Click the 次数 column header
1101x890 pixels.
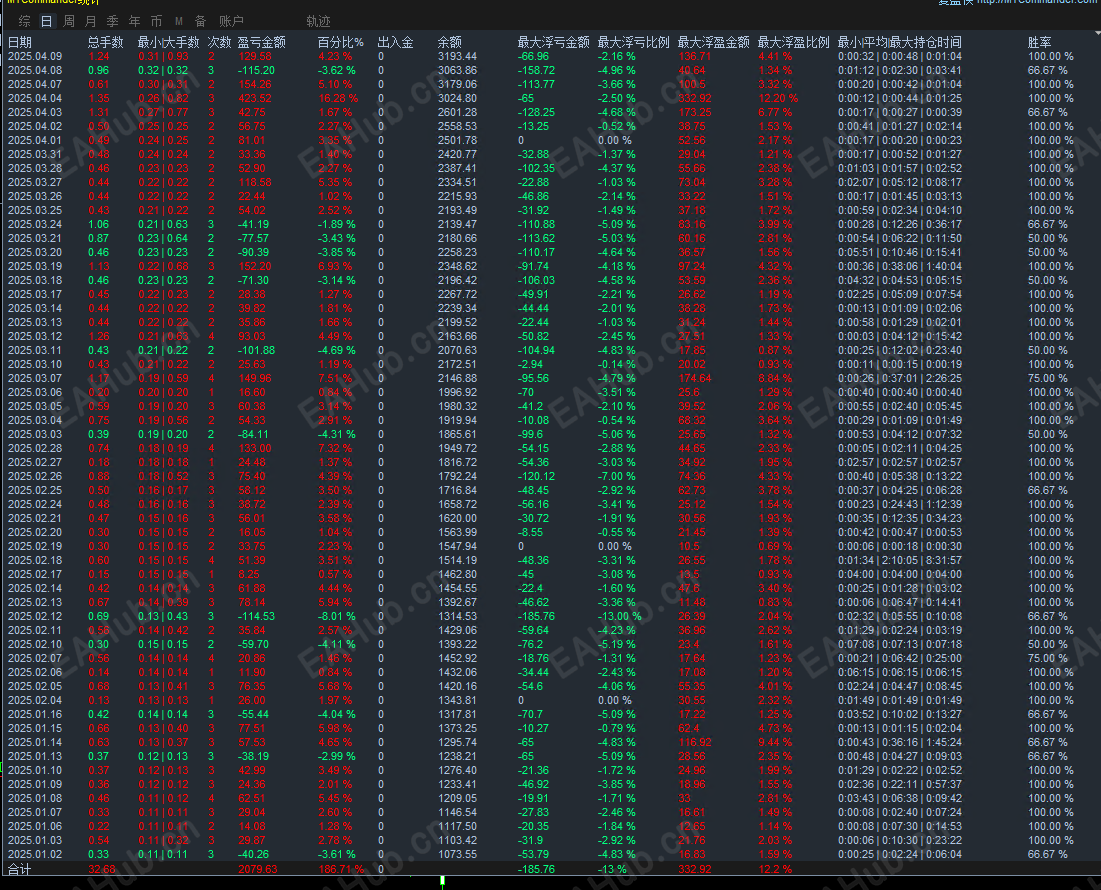pos(219,42)
